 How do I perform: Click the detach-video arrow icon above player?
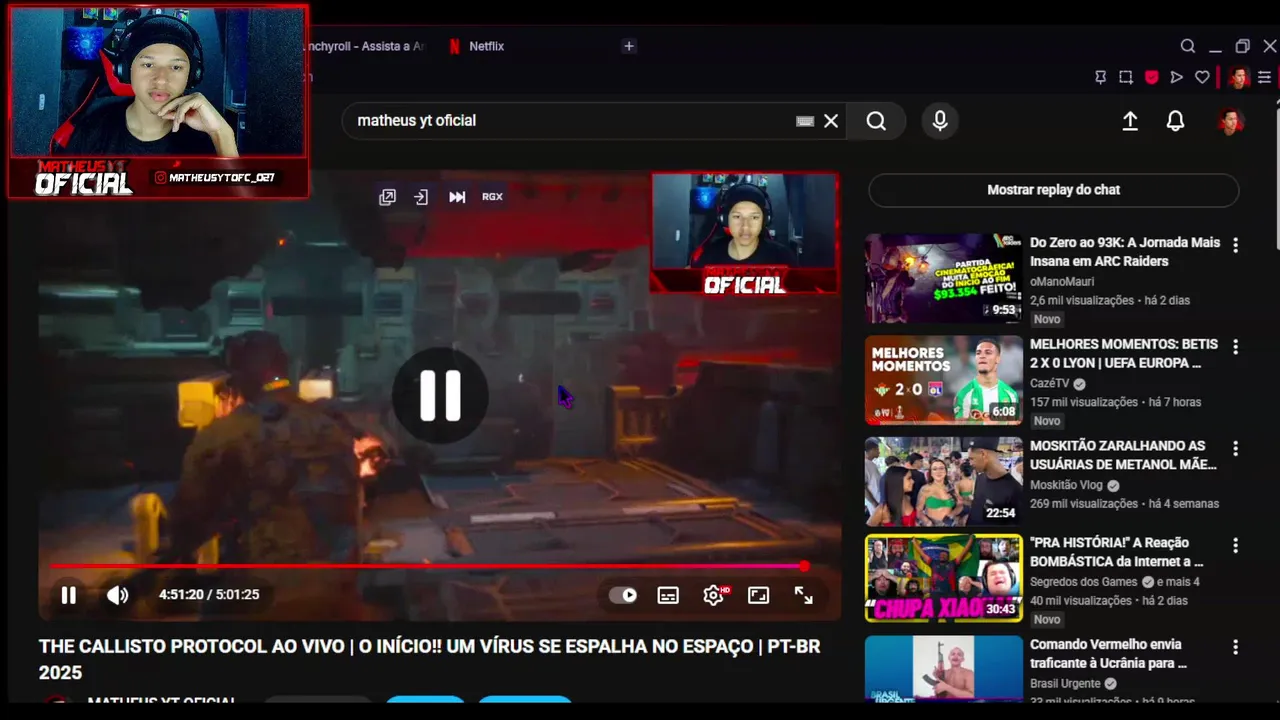point(421,197)
